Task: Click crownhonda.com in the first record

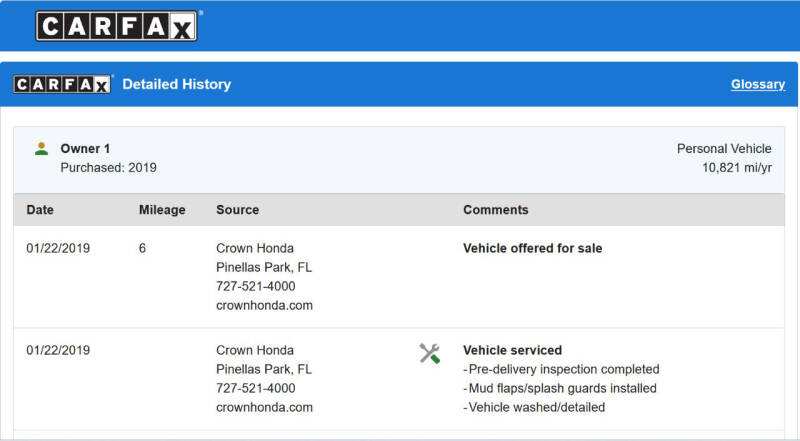Action: [264, 305]
